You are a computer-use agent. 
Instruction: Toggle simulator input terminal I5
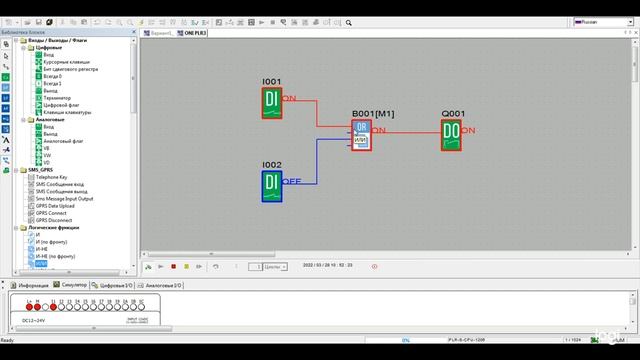(x=85, y=307)
